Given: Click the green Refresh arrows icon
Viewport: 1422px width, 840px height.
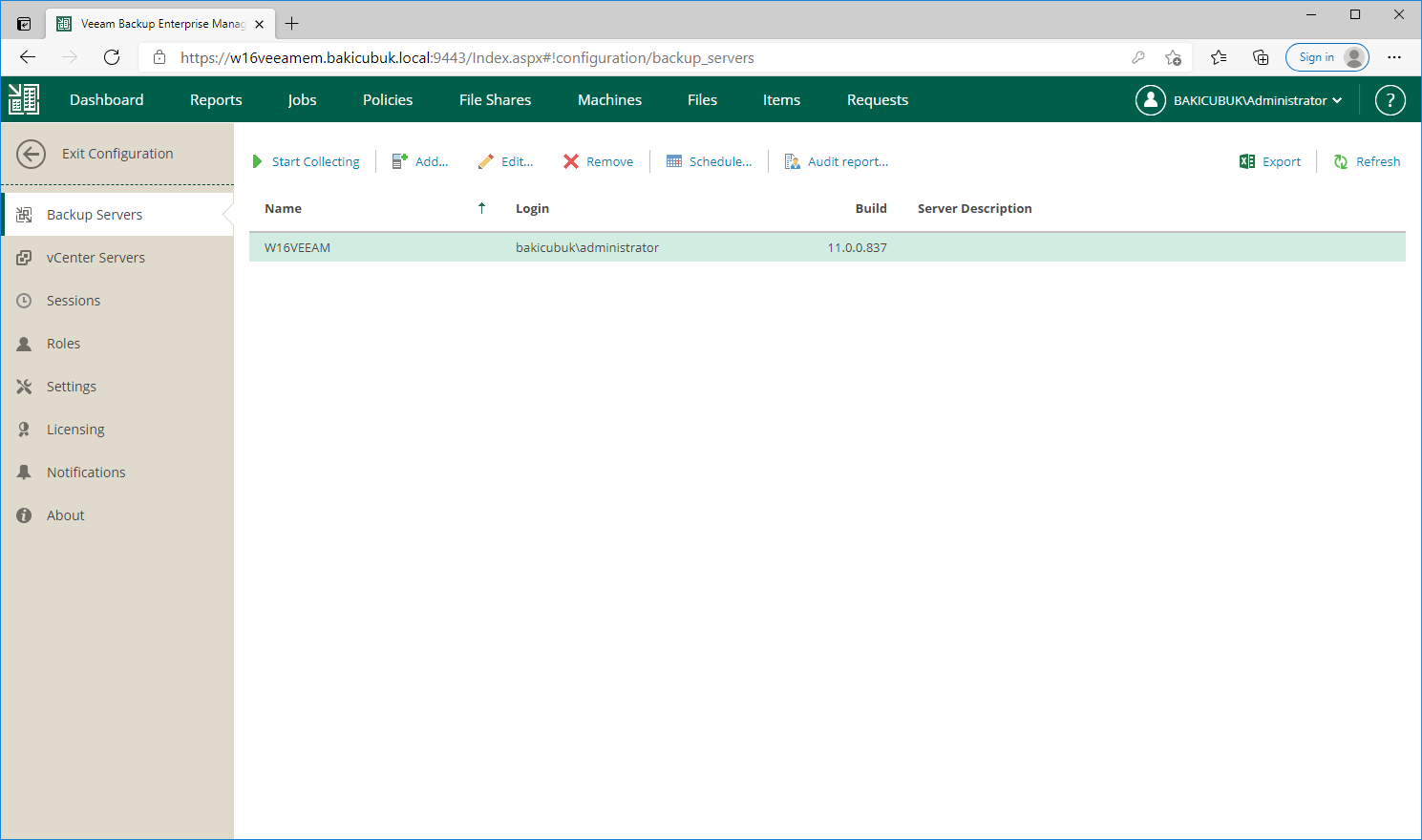Looking at the screenshot, I should [x=1341, y=161].
